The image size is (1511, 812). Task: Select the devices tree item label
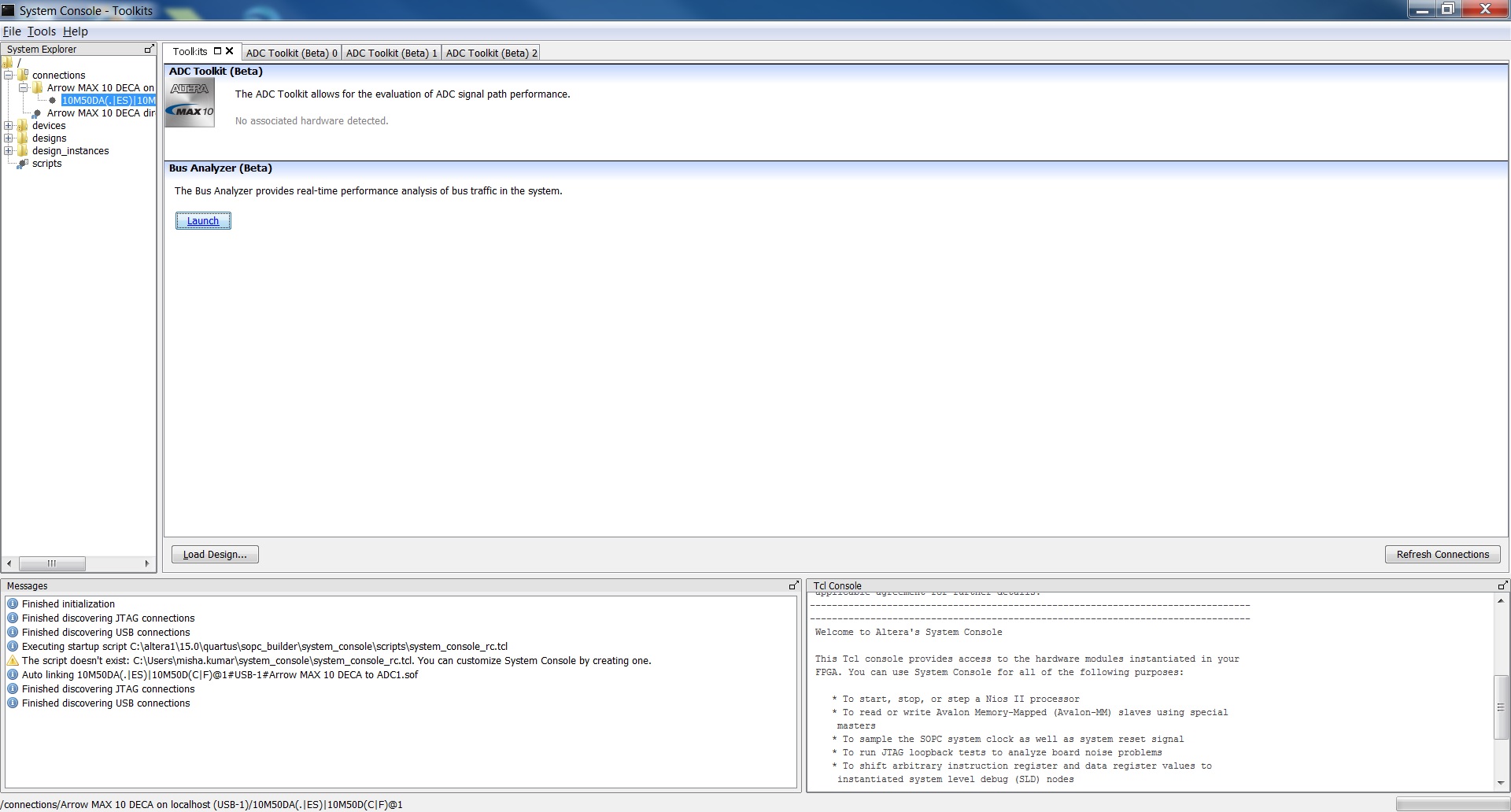coord(49,125)
